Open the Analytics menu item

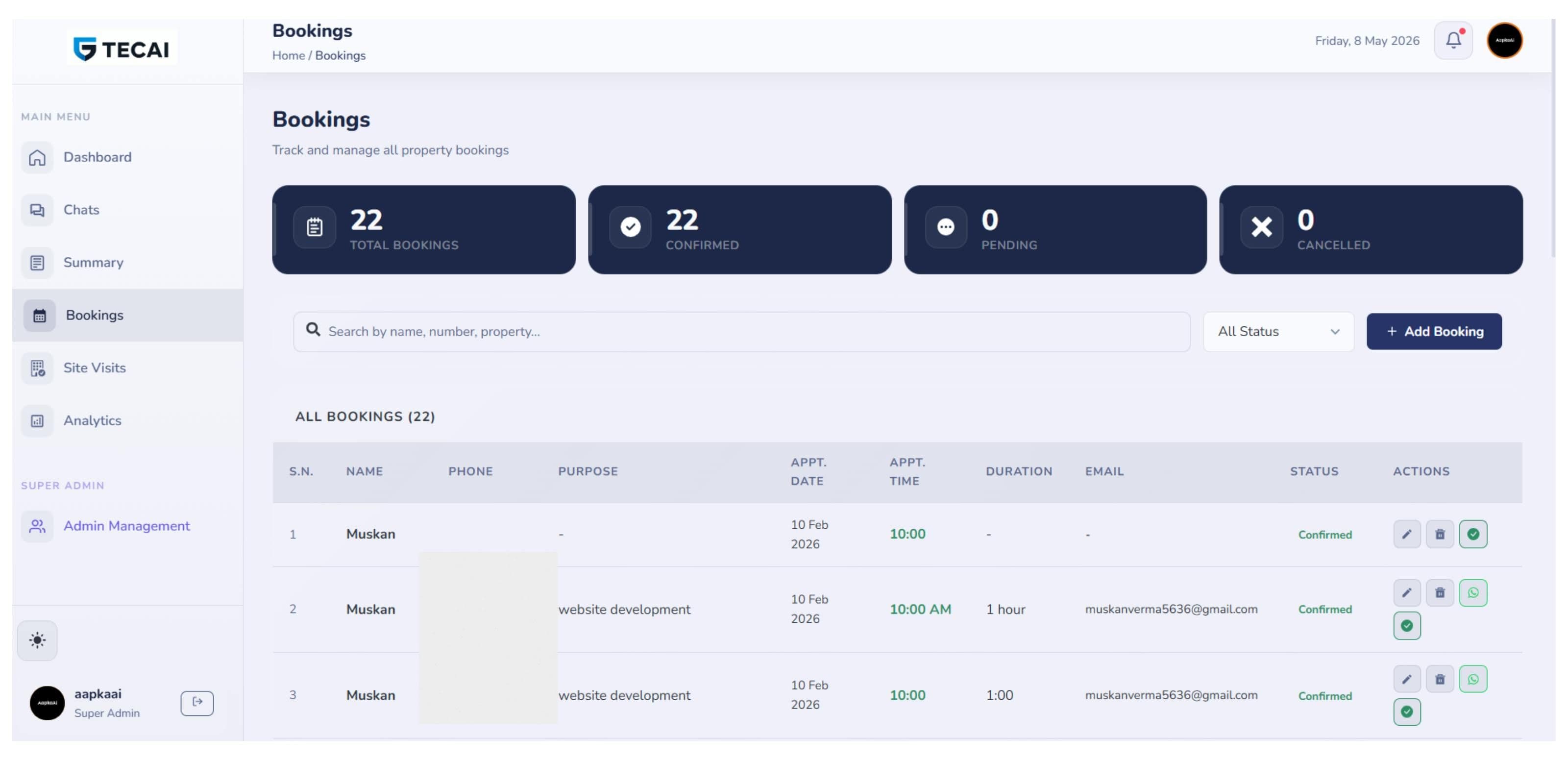(128, 420)
